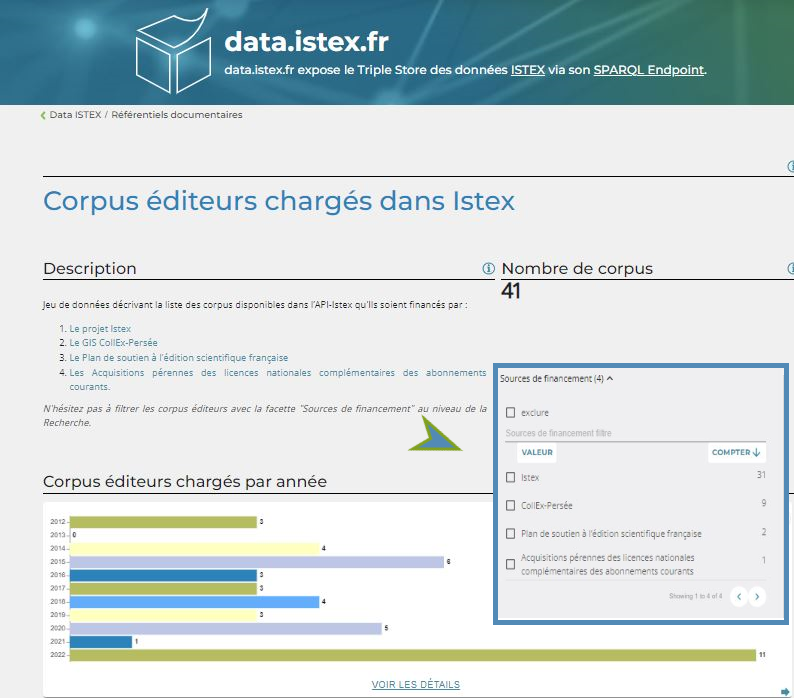Click VOIR LES DÉTAILS below the chart

415,685
